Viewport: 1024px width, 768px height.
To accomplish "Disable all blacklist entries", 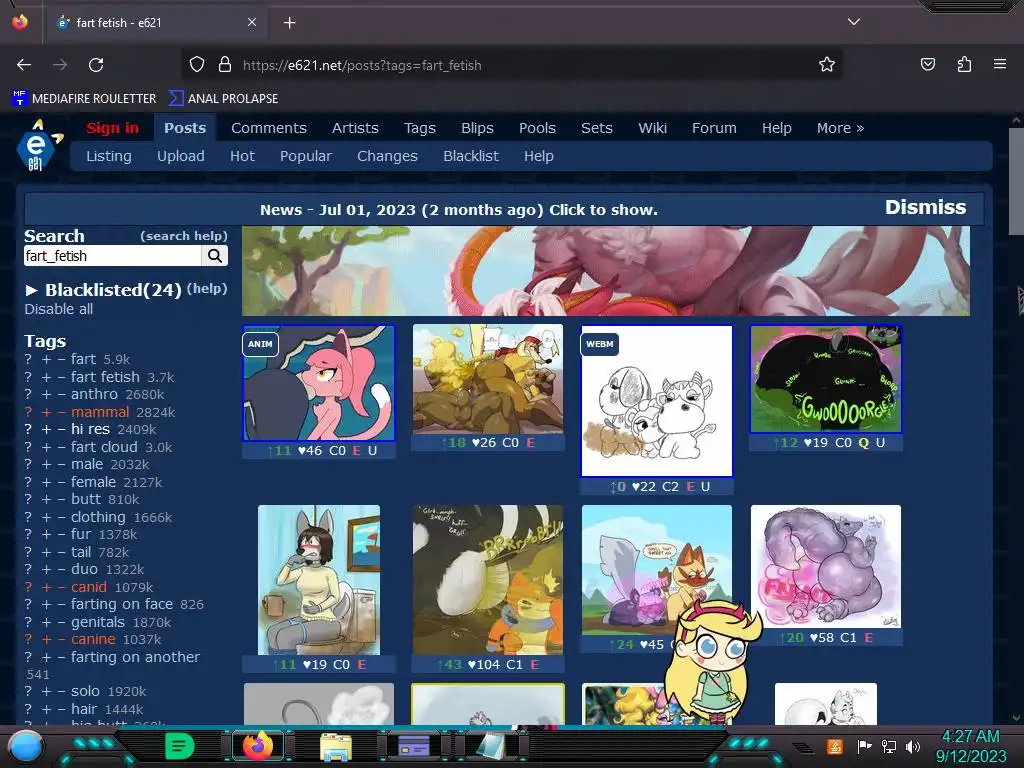I will [59, 310].
